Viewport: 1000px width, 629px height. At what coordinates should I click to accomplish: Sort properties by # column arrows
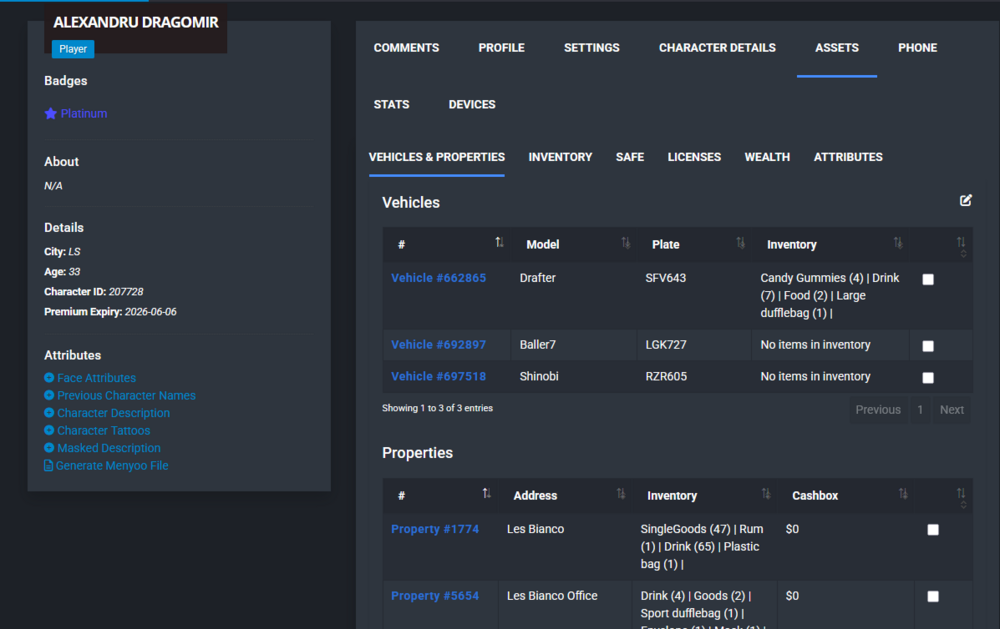click(487, 493)
